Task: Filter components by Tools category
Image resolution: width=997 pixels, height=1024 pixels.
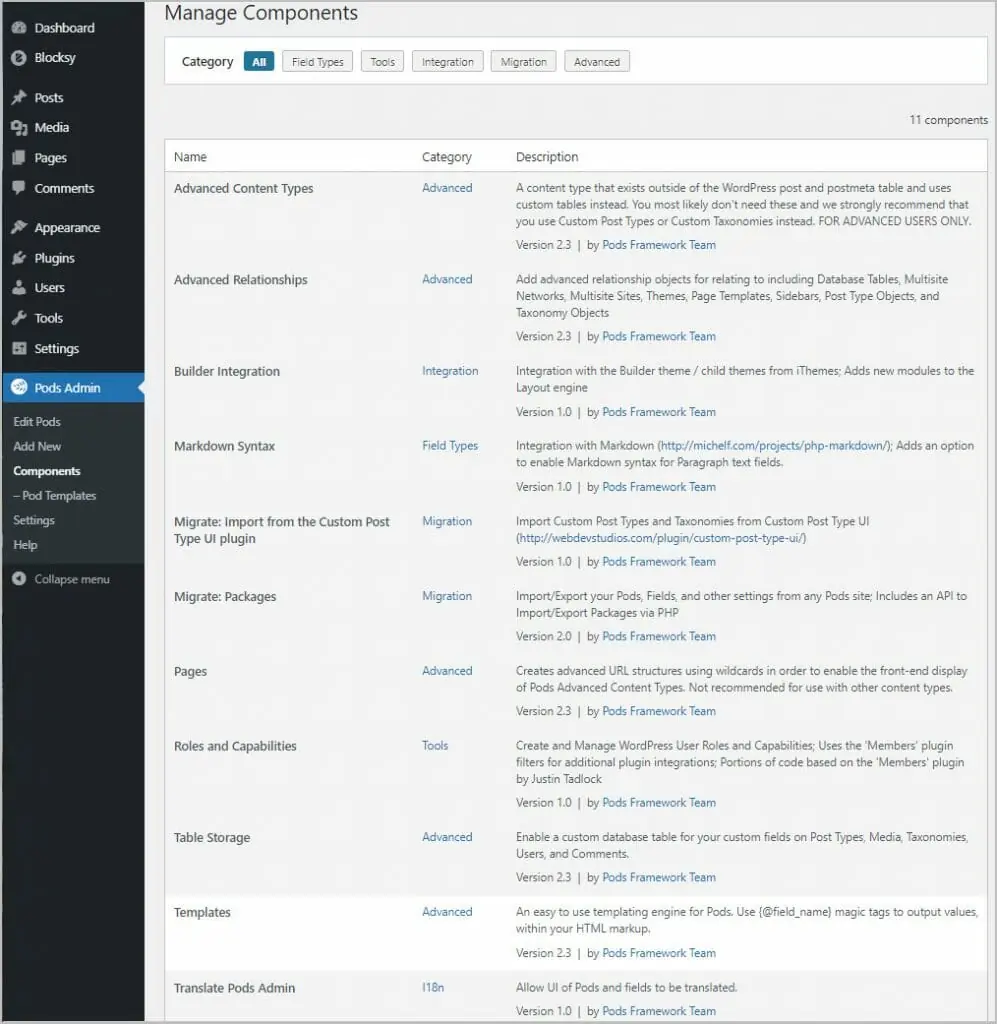Action: pyautogui.click(x=382, y=61)
